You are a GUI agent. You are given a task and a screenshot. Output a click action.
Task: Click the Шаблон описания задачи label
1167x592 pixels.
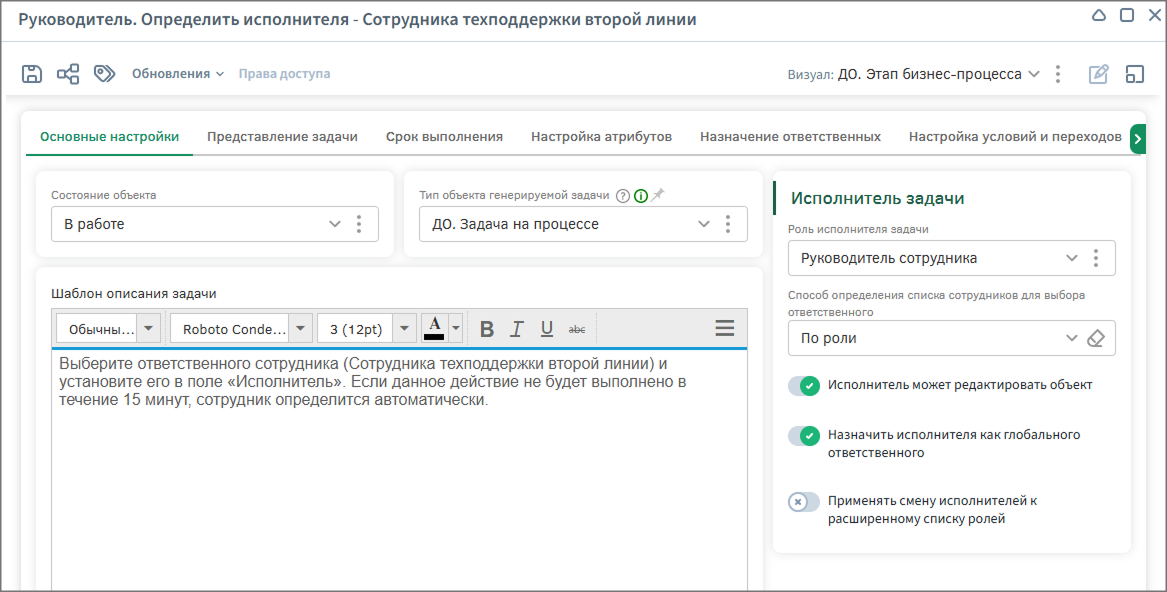coord(134,293)
